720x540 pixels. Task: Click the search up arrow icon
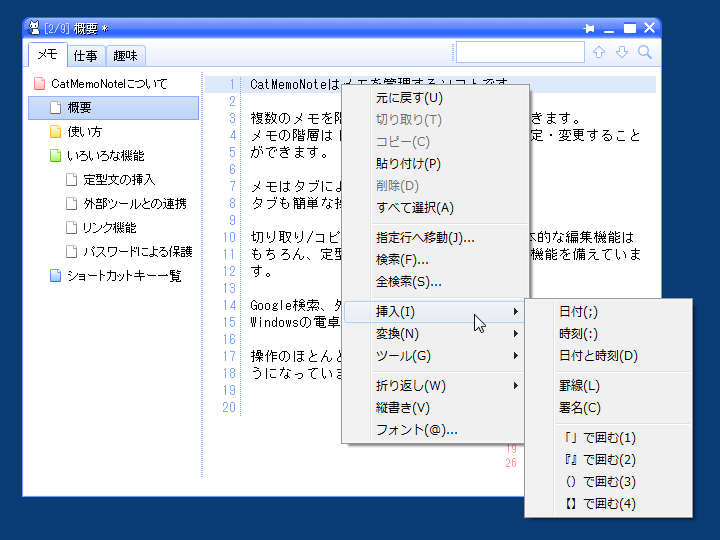tap(599, 52)
